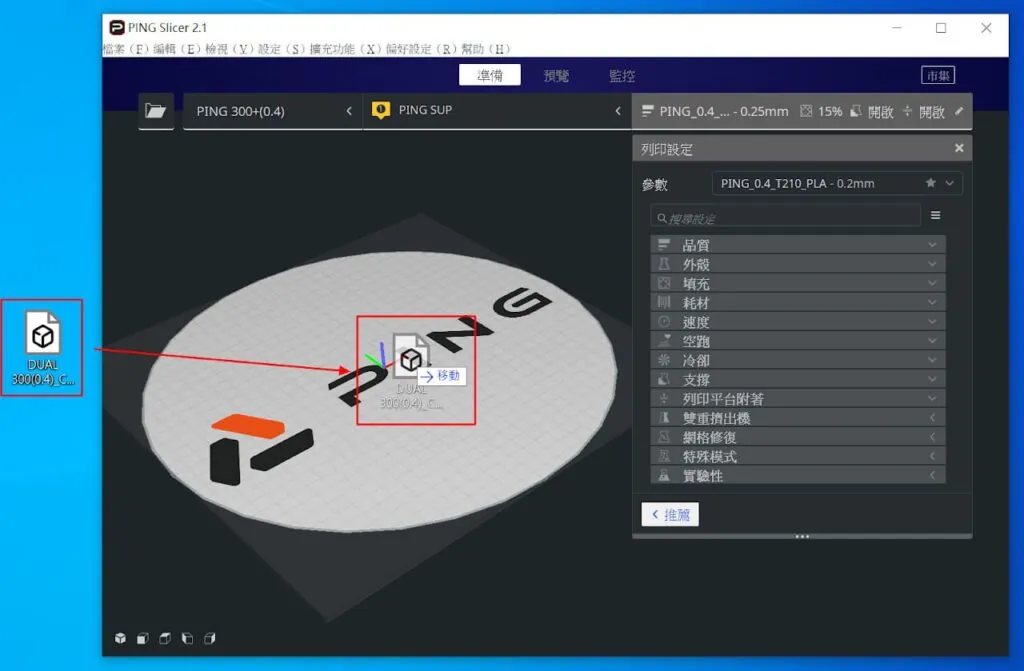Expand the 列印平台附著 settings category
Viewport: 1024px width, 671px height.
[798, 399]
